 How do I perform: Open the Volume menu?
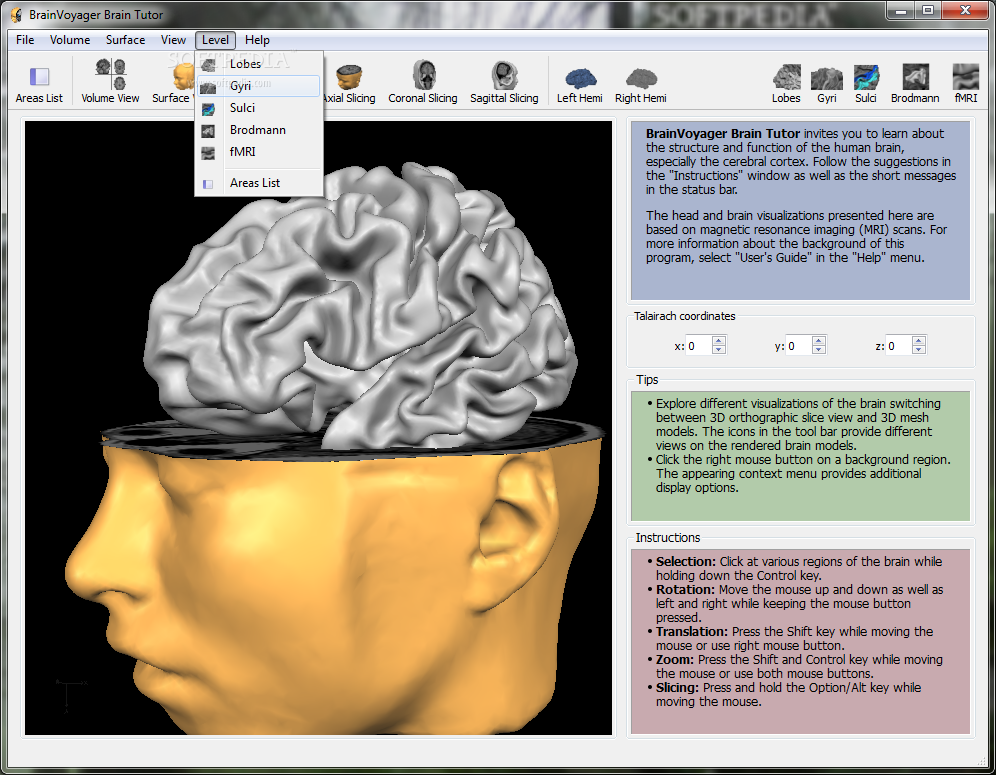tap(70, 40)
